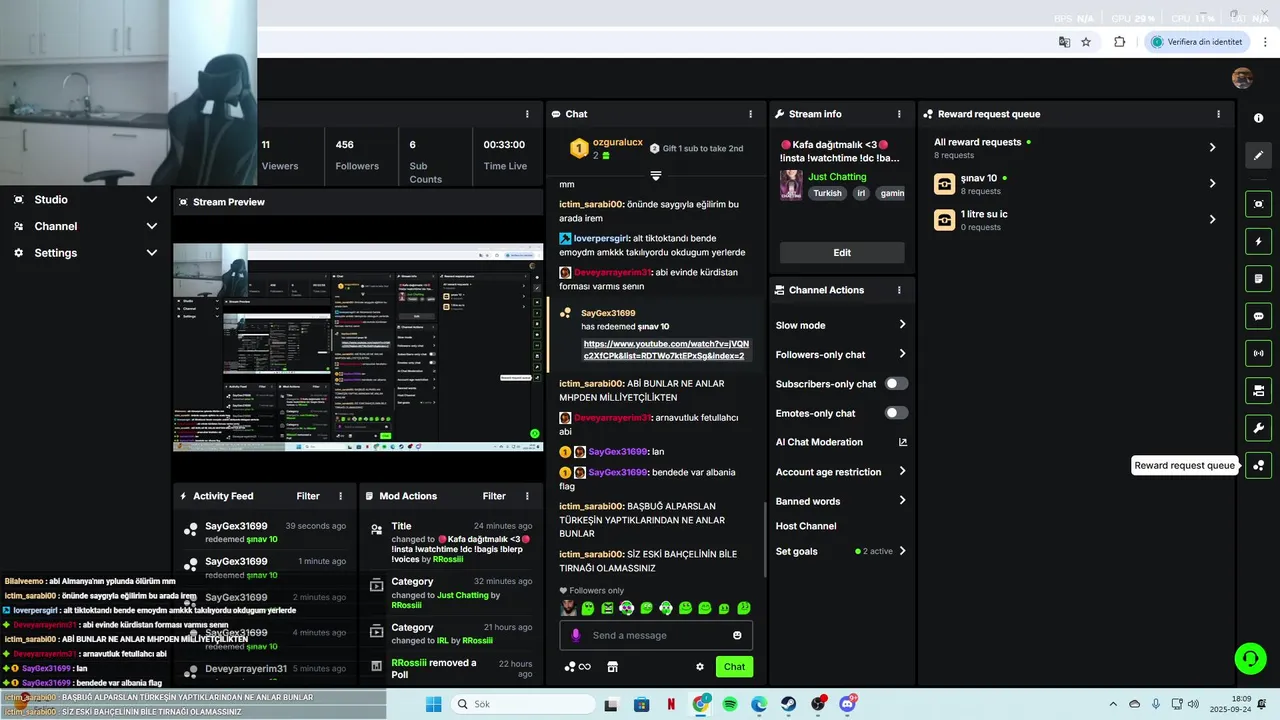1280x720 pixels.
Task: Open the YouTube link in chat
Action: coord(666,349)
